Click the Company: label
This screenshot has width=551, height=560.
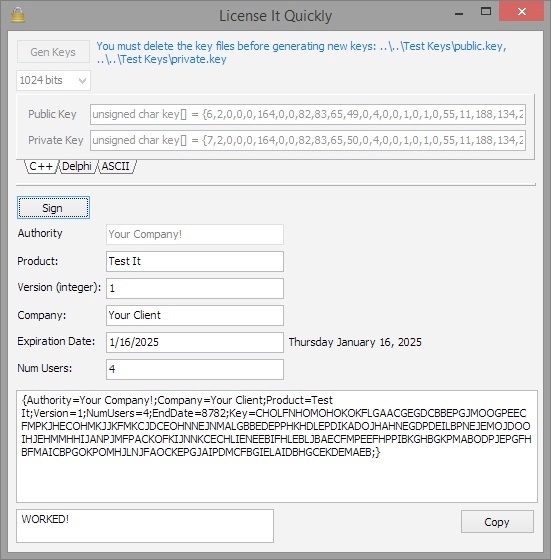(42, 315)
